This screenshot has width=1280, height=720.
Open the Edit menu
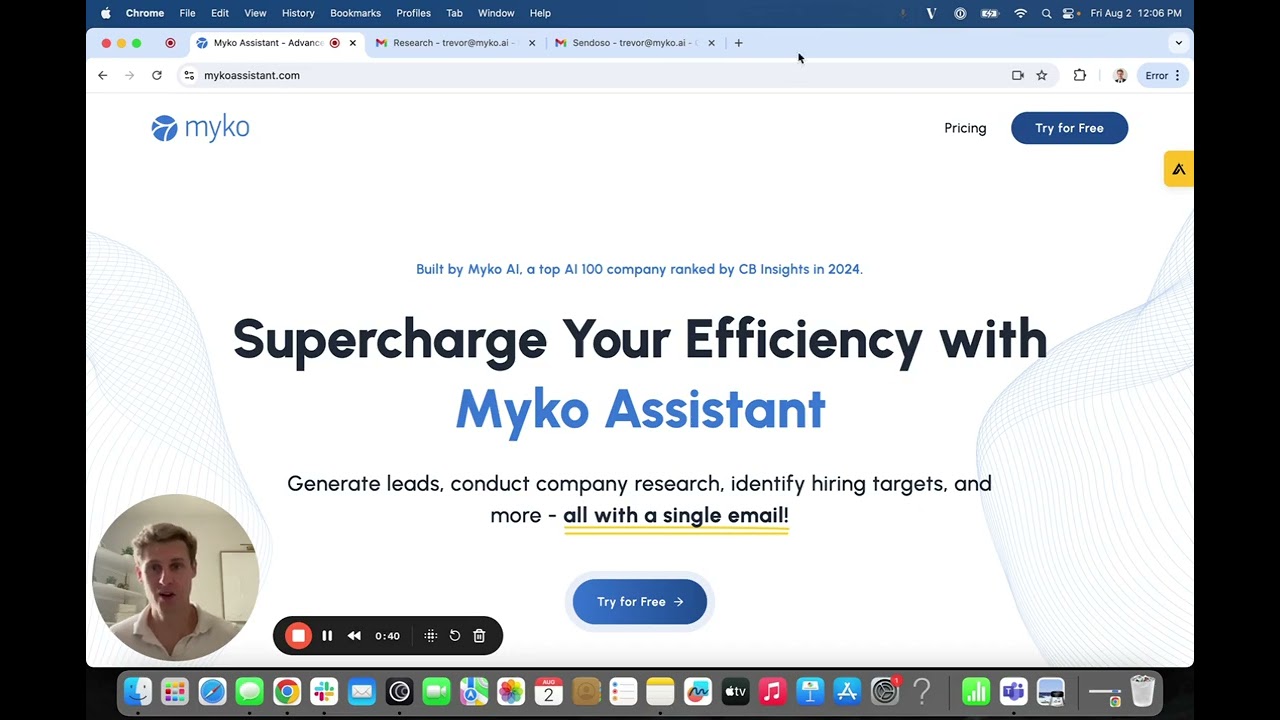[x=220, y=13]
